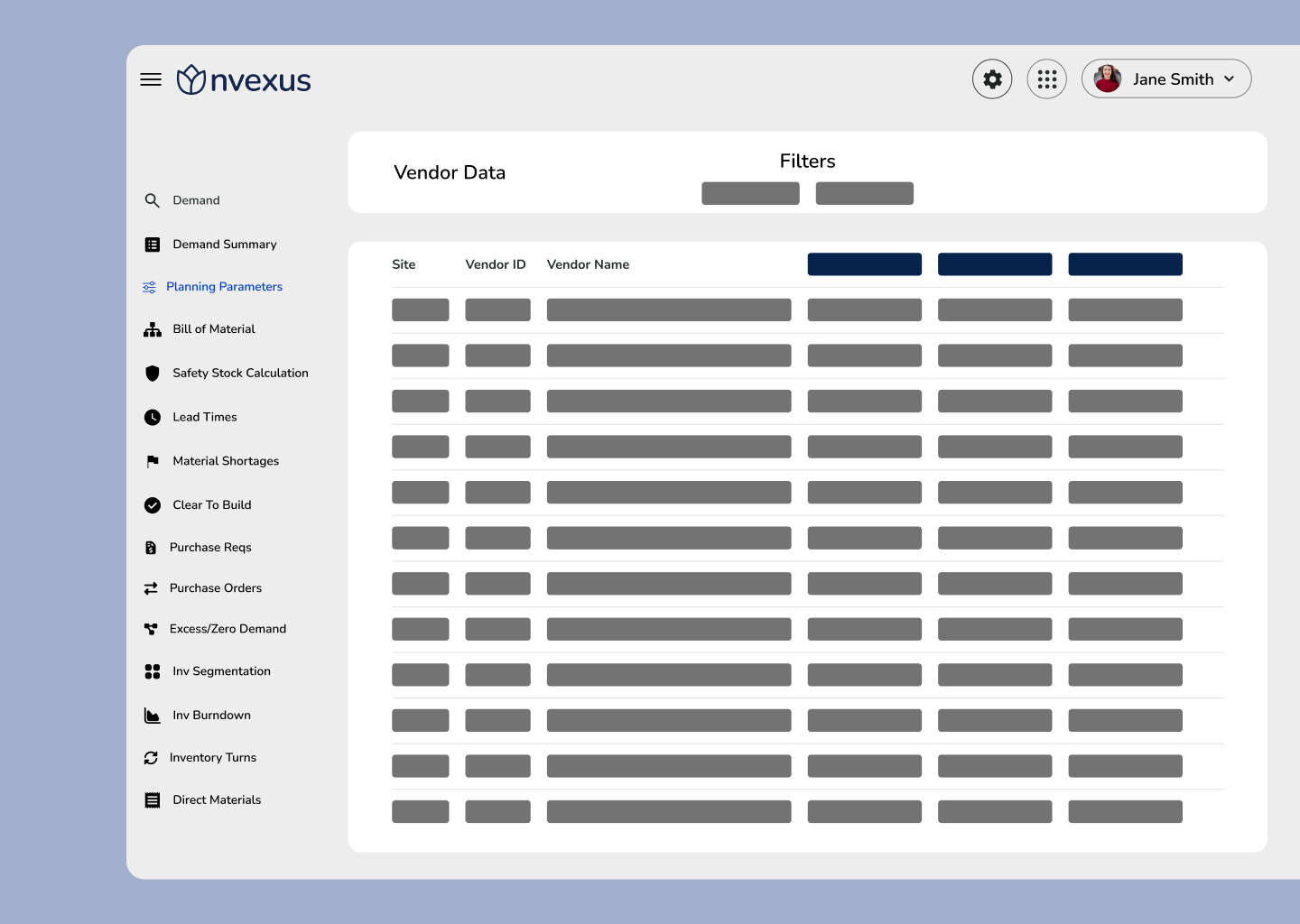This screenshot has height=924, width=1300.
Task: Click the Vendor Name column header
Action: click(588, 264)
